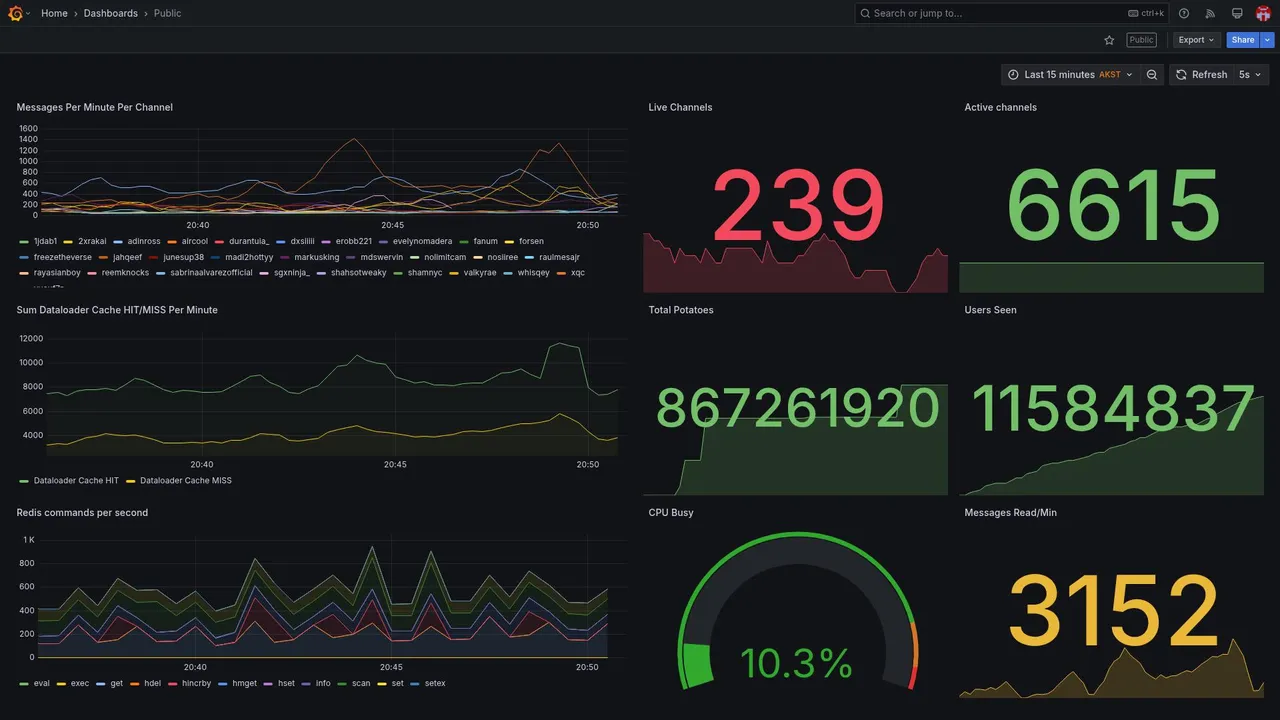Image resolution: width=1280 pixels, height=720 pixels.
Task: Click the 3152 messages value
Action: [x=1114, y=610]
